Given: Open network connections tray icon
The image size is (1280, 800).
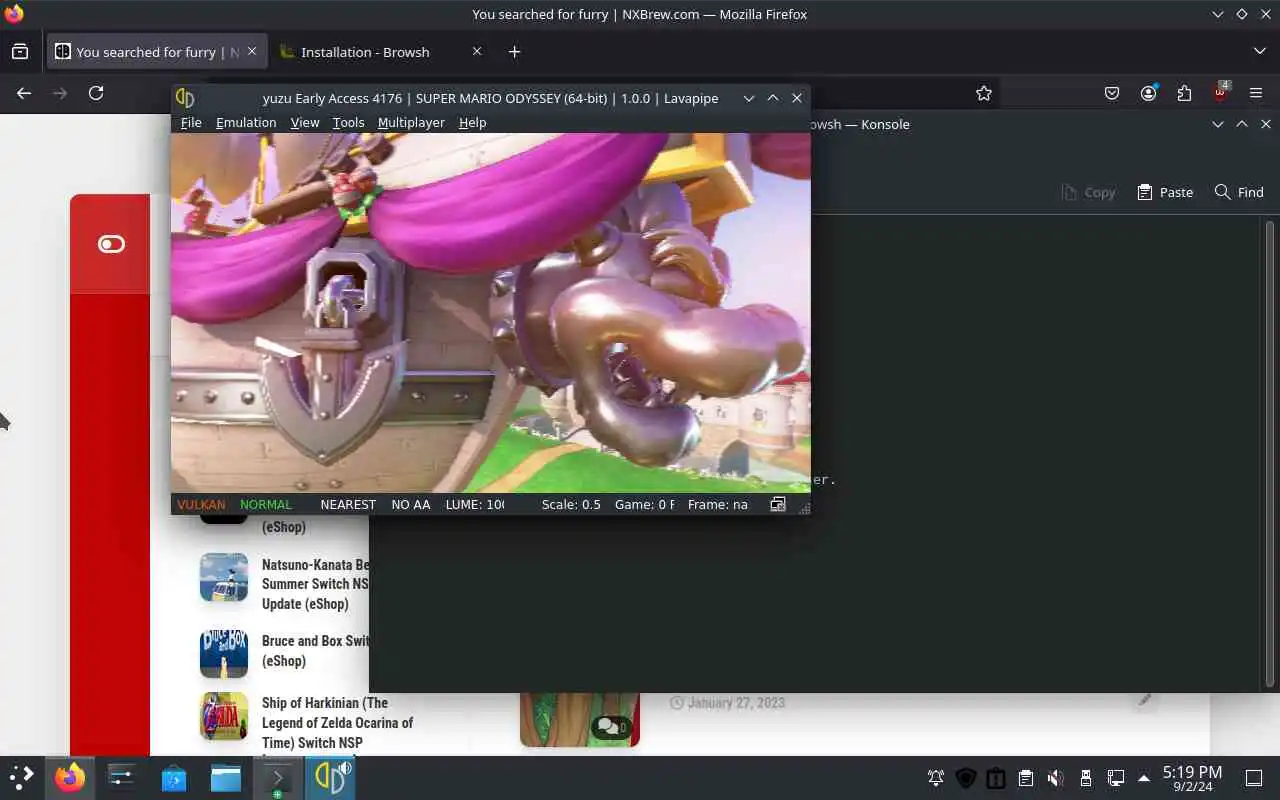Looking at the screenshot, I should [1116, 778].
